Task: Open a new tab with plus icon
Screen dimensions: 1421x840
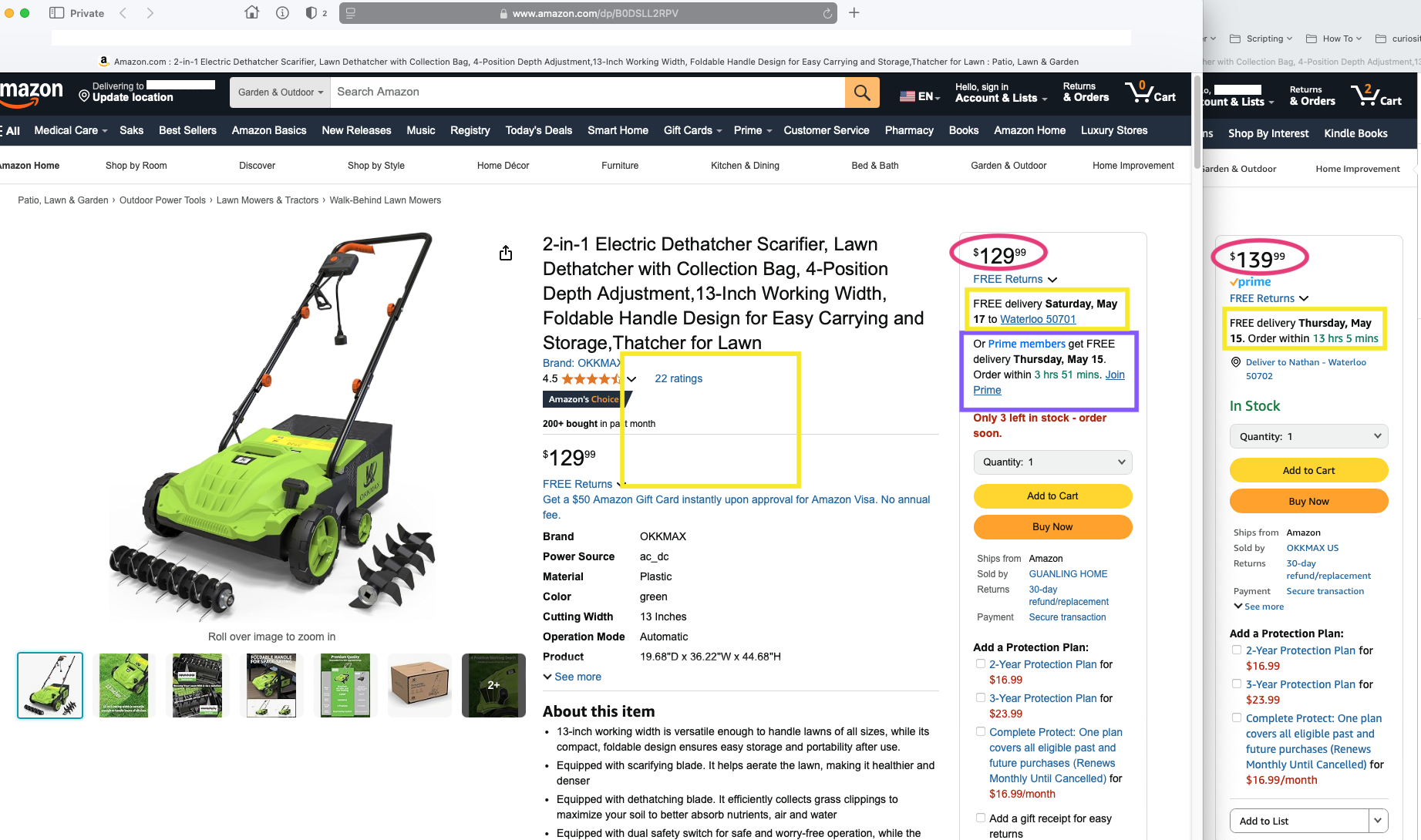Action: [854, 12]
